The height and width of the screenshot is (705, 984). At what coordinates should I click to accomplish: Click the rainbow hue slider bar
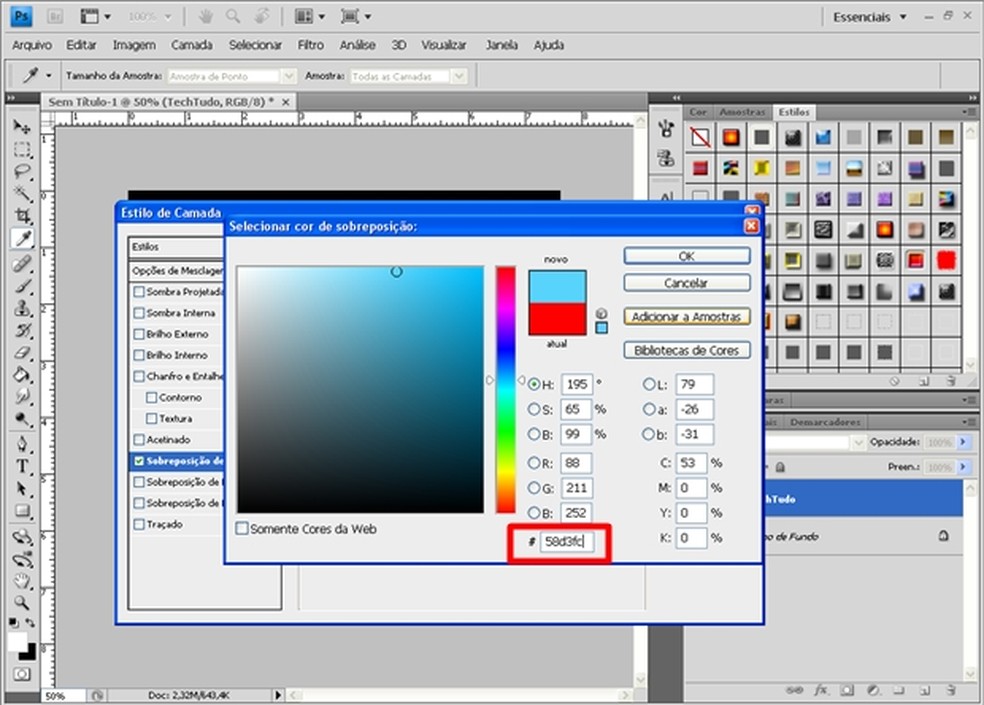(x=505, y=388)
